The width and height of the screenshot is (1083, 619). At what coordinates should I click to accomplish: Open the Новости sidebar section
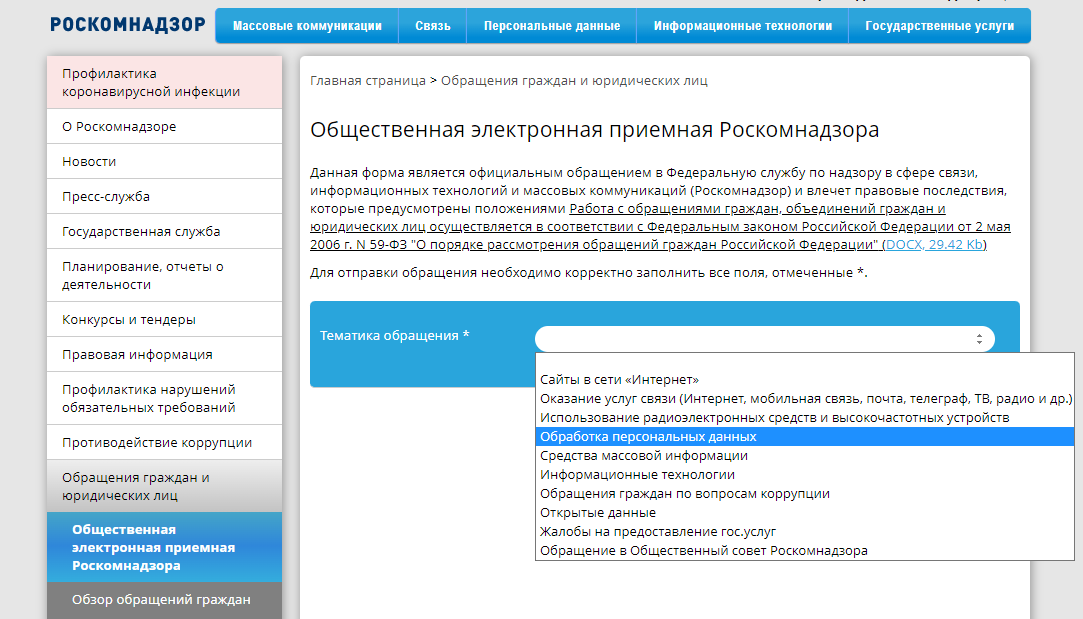89,161
